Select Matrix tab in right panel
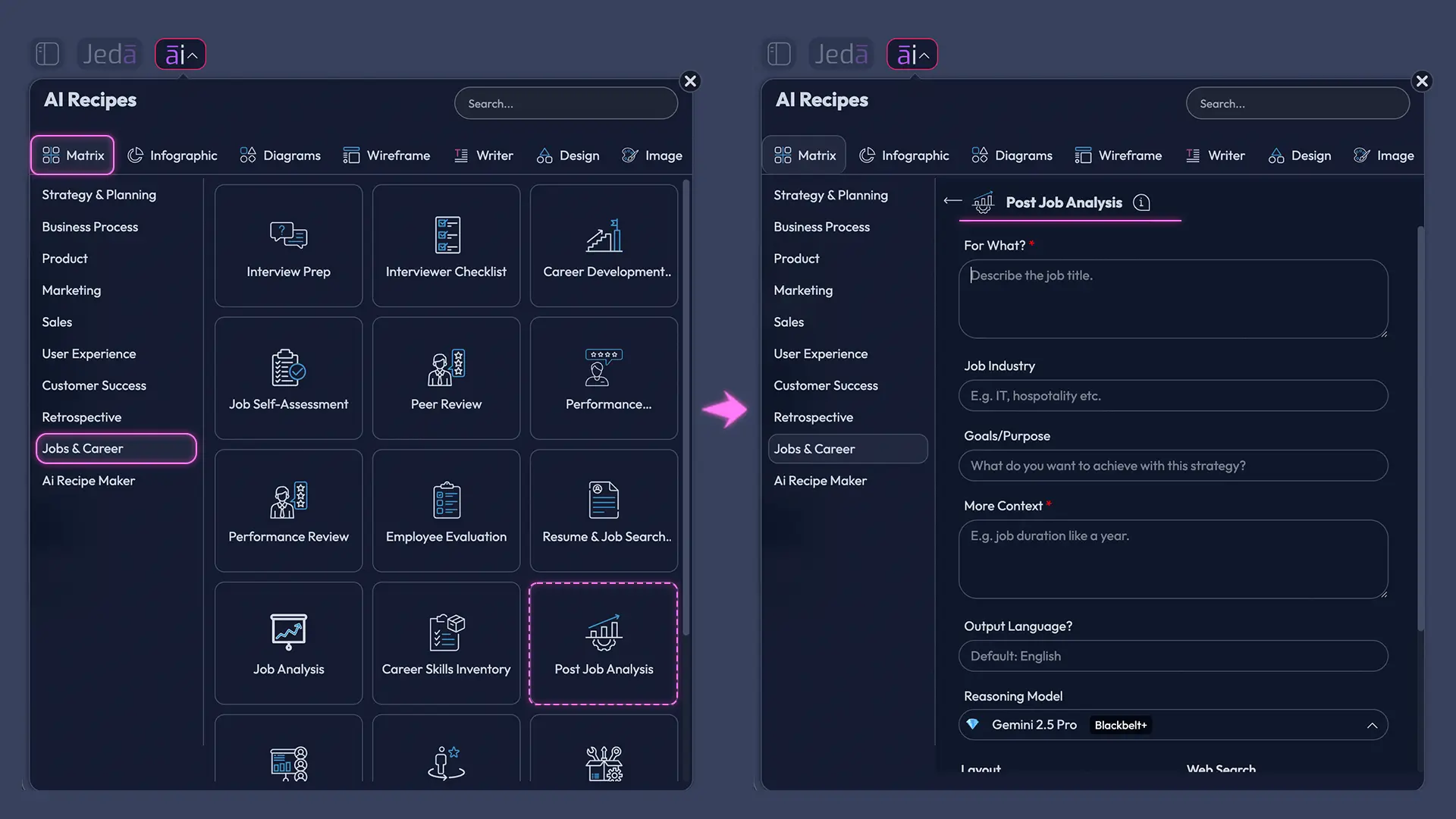Viewport: 1456px width, 819px height. click(x=805, y=155)
